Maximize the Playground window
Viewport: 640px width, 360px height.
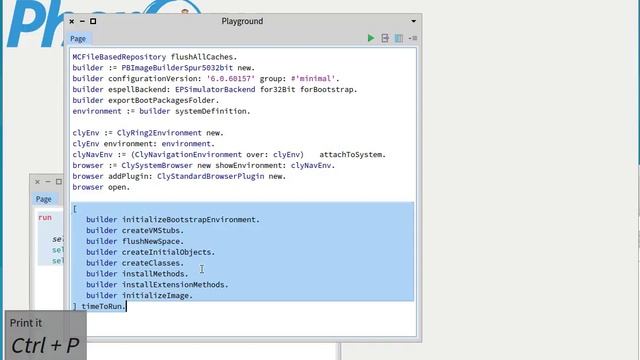coord(93,21)
